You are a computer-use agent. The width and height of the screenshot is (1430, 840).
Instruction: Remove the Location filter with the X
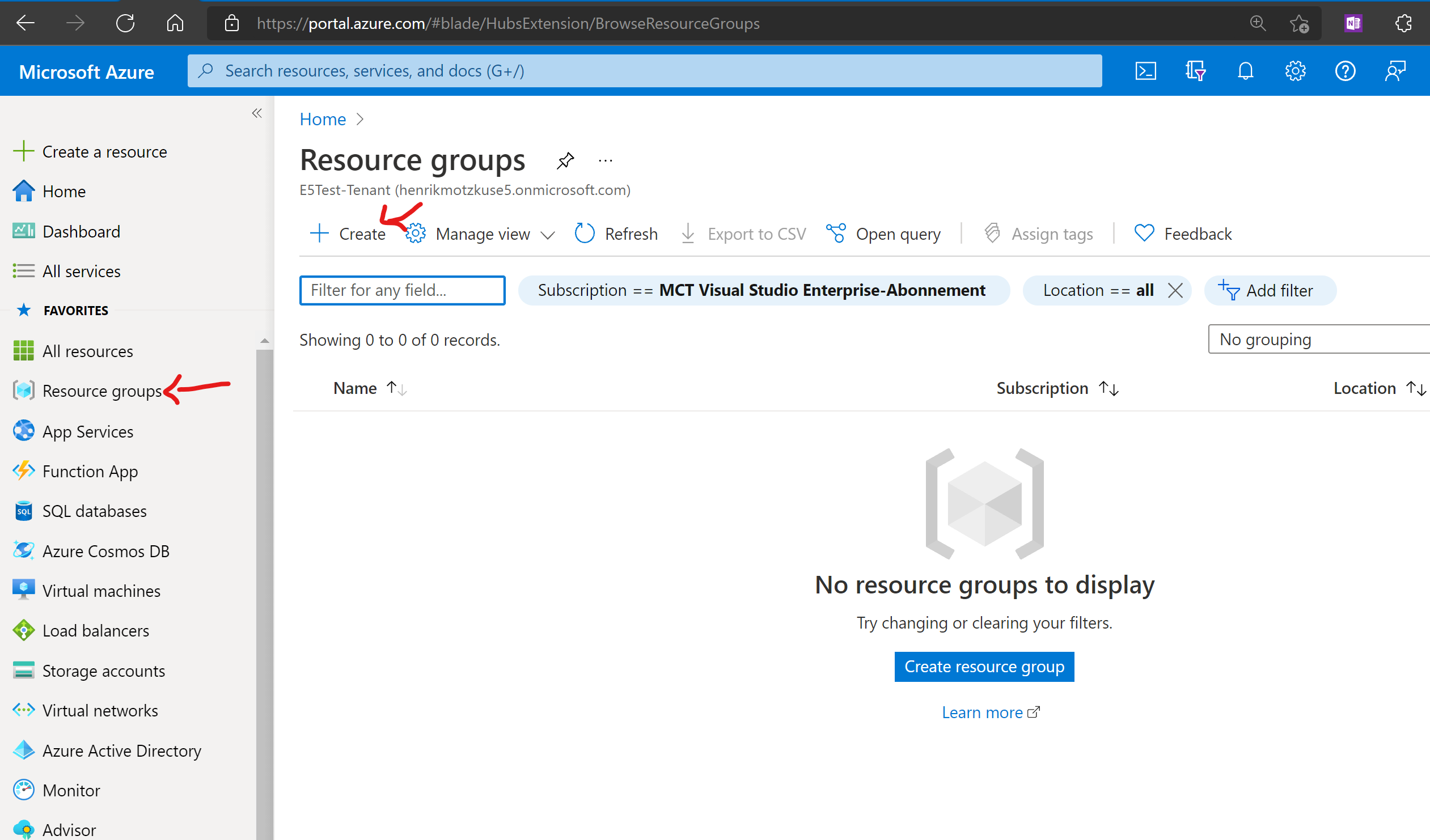pyautogui.click(x=1175, y=290)
